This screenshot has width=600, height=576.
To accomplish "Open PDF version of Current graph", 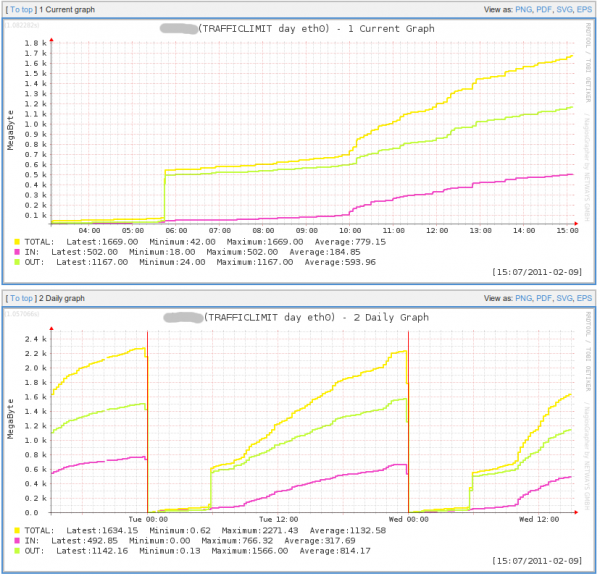I will [x=544, y=9].
